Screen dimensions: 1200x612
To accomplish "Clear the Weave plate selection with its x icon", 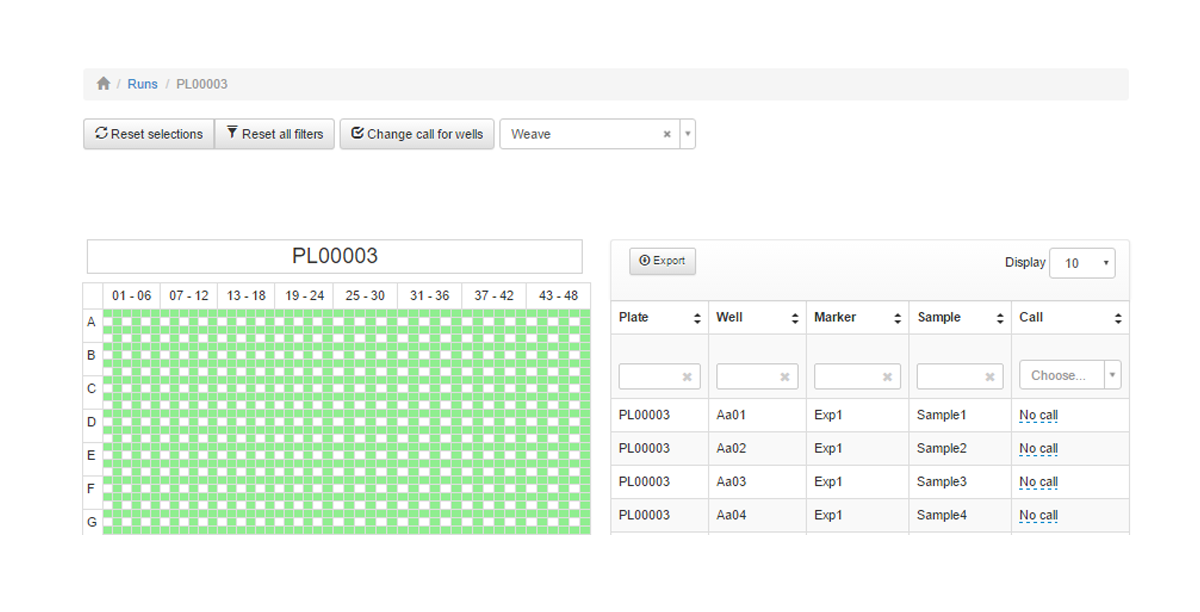I will click(x=667, y=133).
